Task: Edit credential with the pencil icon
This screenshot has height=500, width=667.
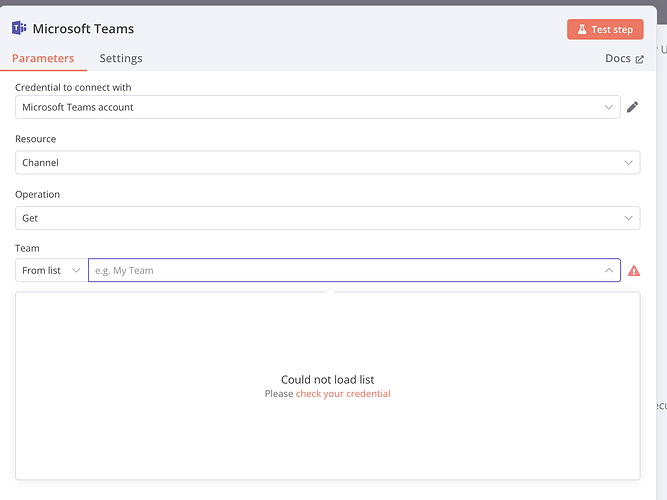Action: pyautogui.click(x=633, y=107)
